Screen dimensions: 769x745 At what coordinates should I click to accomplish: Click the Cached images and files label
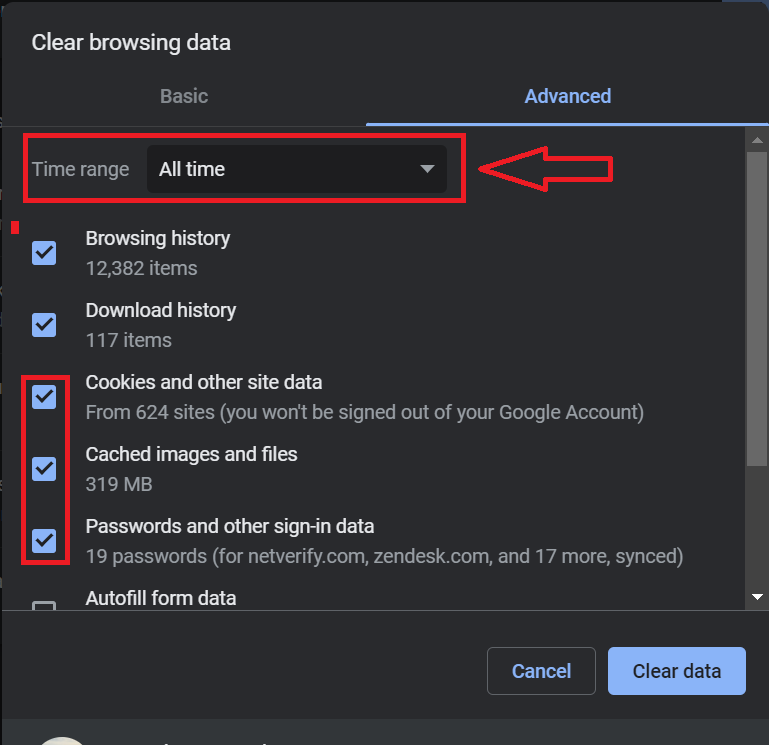point(191,454)
